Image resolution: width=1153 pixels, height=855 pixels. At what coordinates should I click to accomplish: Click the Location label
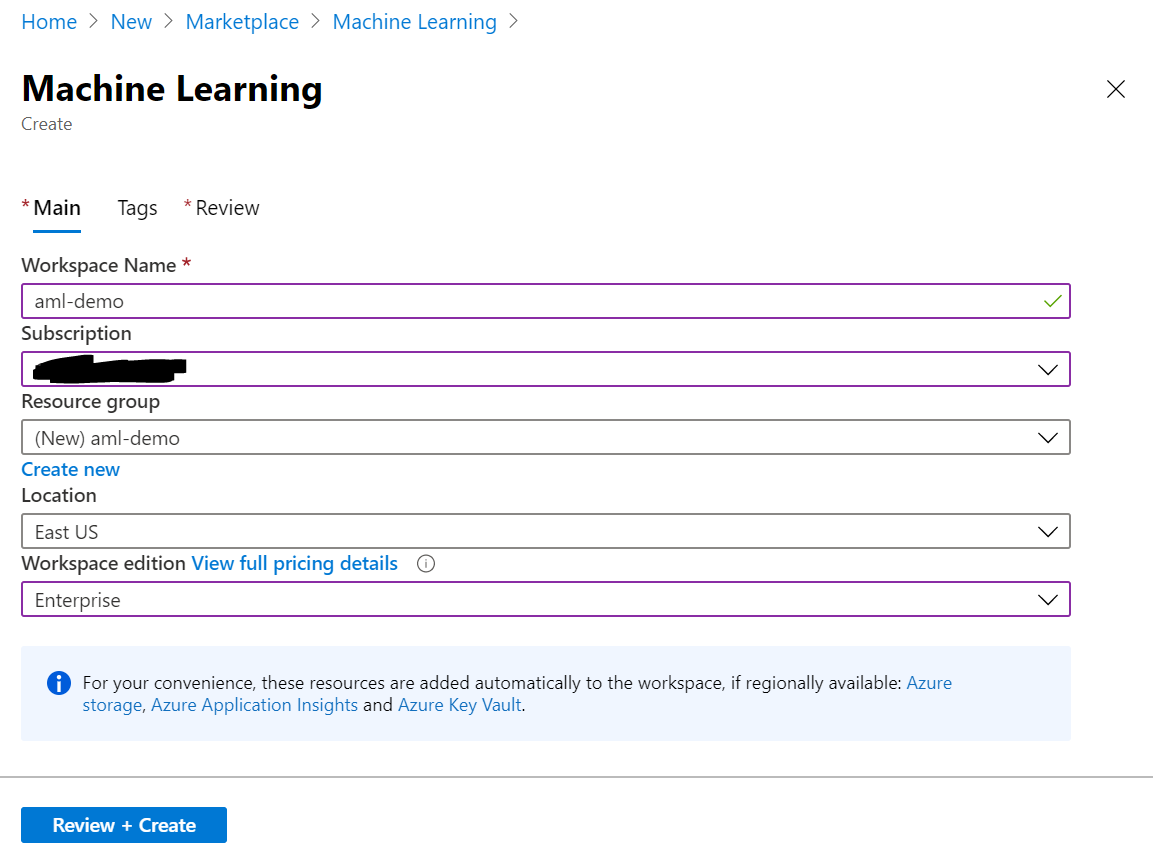(59, 496)
